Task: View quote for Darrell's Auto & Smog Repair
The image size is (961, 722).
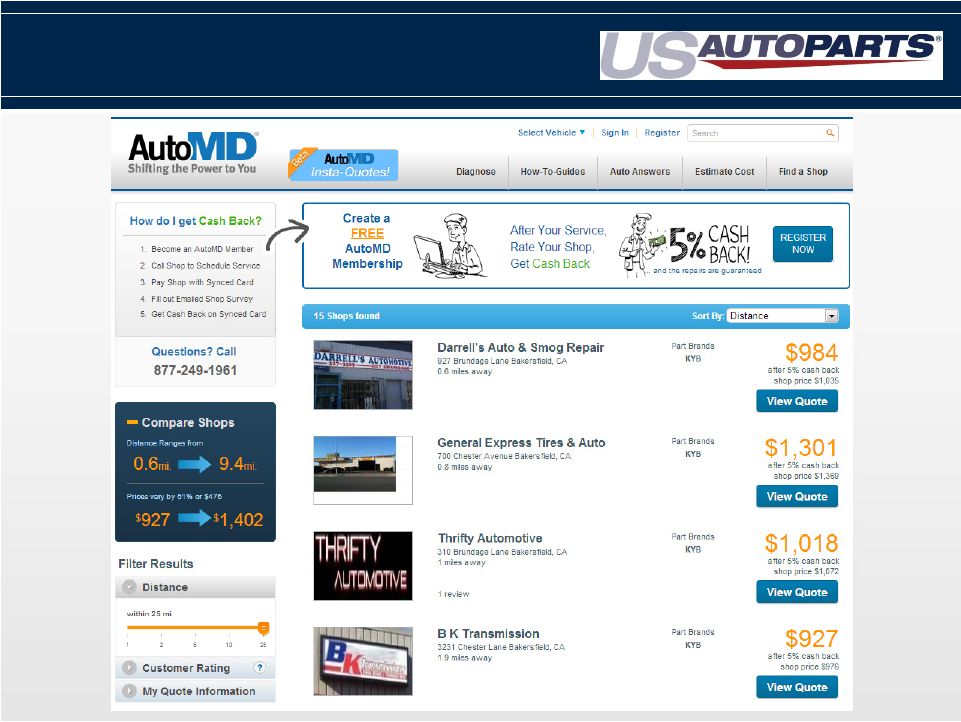Action: [796, 401]
